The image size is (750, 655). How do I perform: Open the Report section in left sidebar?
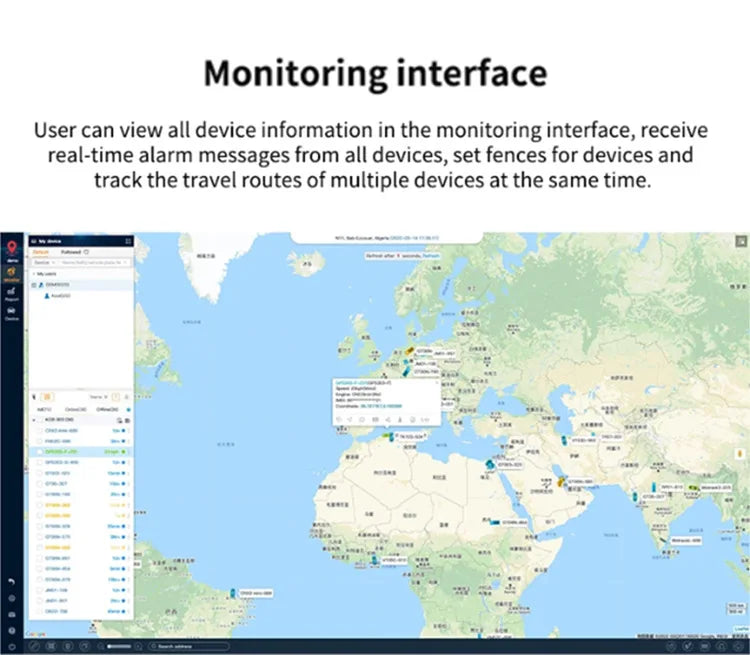[11, 293]
